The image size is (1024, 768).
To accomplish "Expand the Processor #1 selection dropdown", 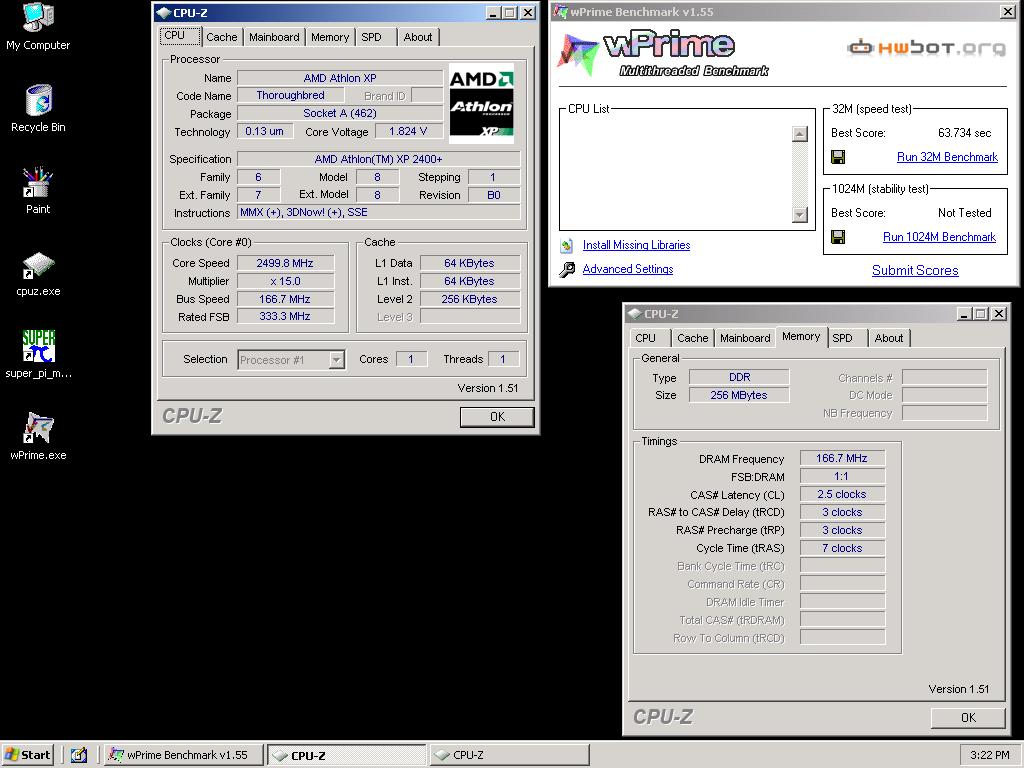I will pos(337,360).
